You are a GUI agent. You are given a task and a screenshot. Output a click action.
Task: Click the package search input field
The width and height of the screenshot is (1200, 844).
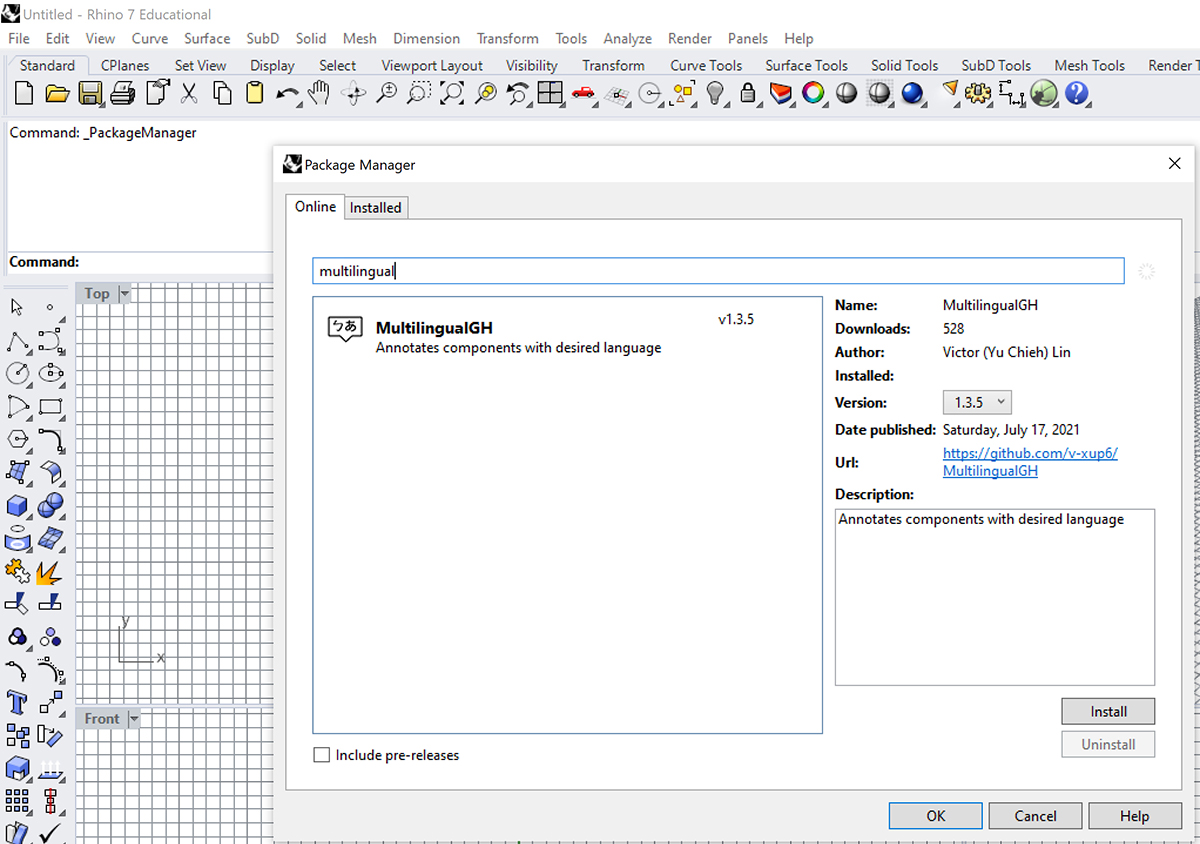tap(718, 271)
